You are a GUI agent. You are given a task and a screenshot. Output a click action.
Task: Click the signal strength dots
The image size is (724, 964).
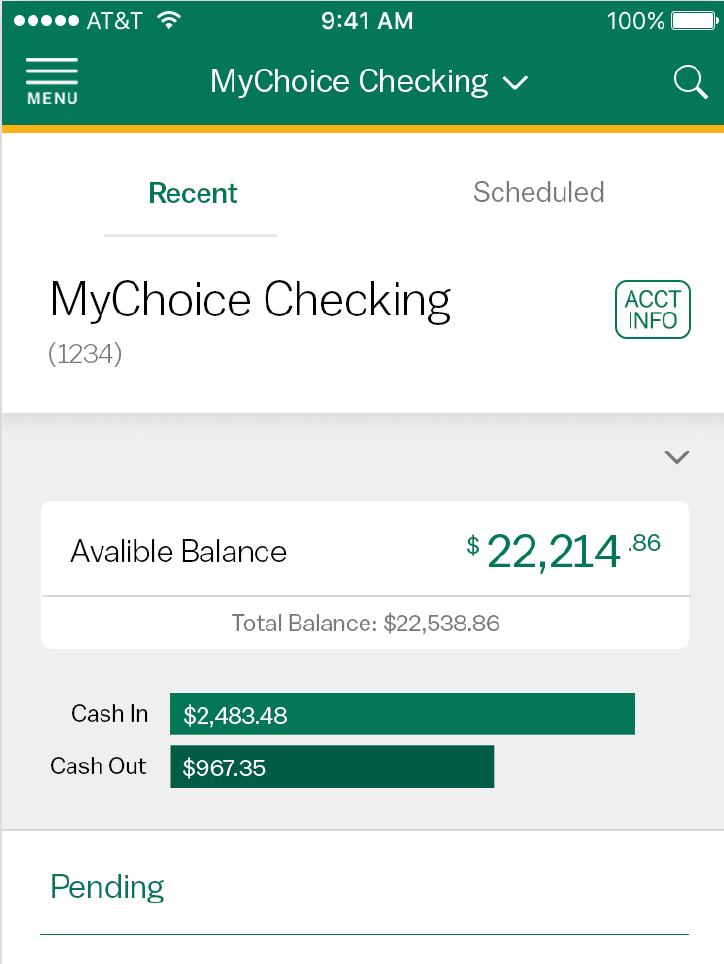point(44,21)
